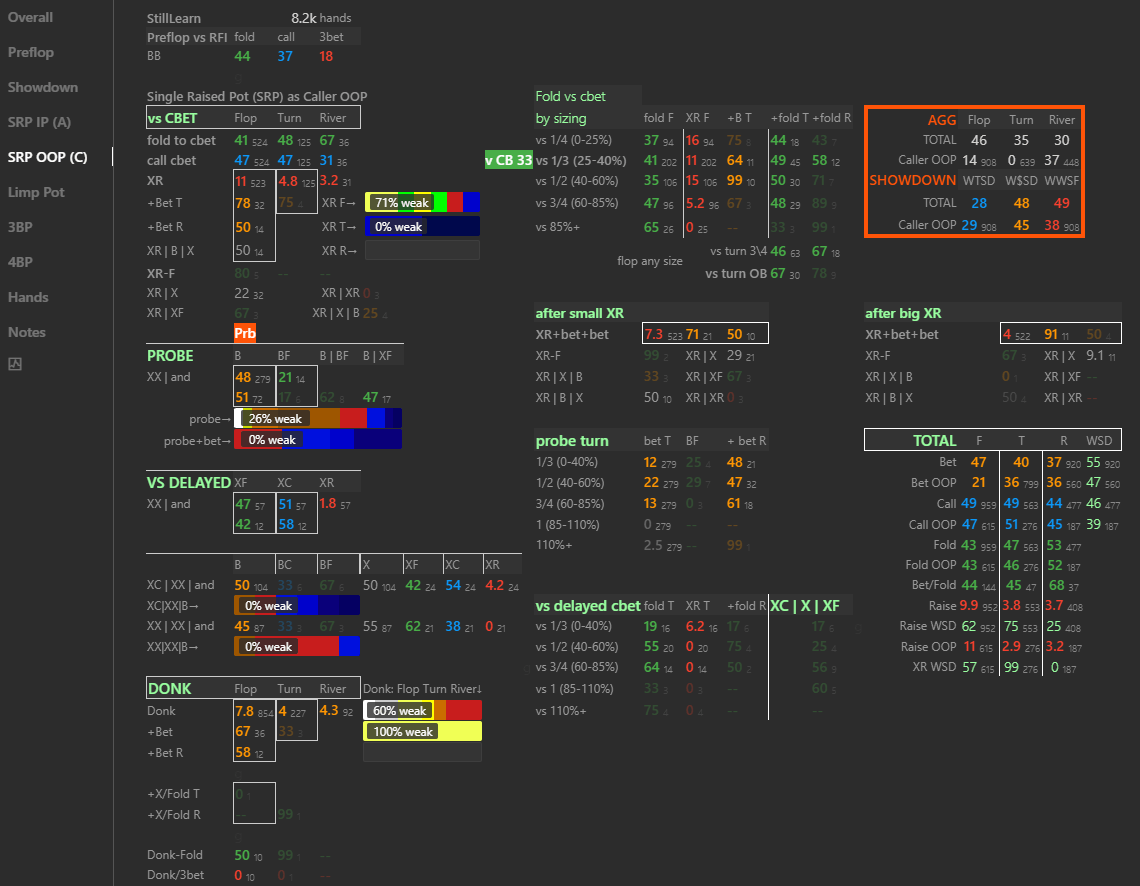Click the chart icon below Notes in sidebar
The width and height of the screenshot is (1140, 886).
tap(15, 364)
